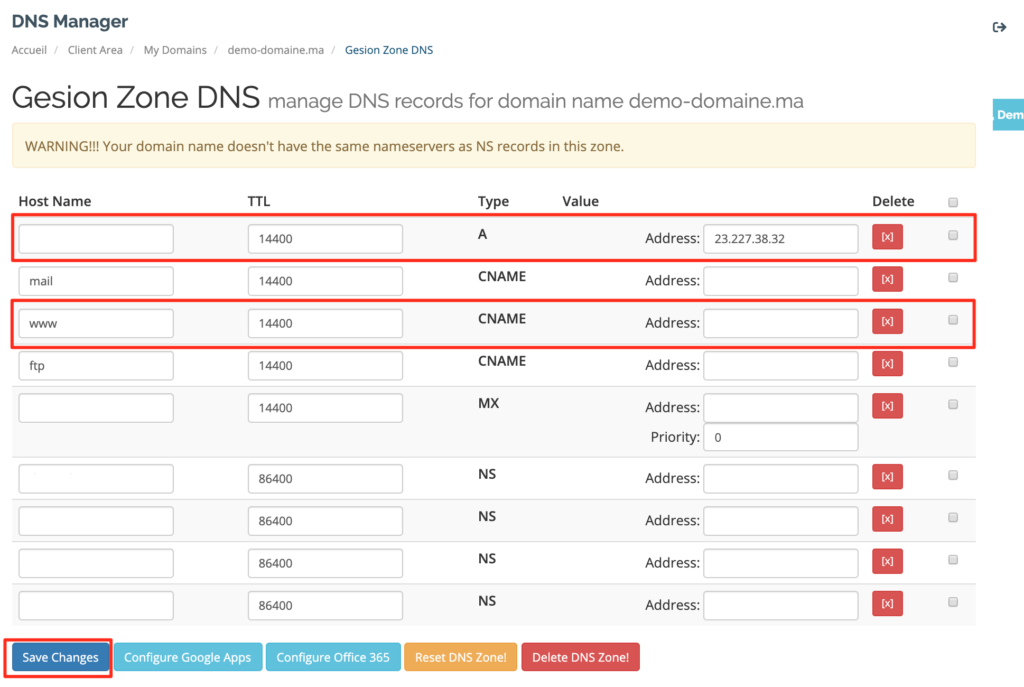The height and width of the screenshot is (687, 1024).
Task: Check the A record row checkbox
Action: (953, 235)
